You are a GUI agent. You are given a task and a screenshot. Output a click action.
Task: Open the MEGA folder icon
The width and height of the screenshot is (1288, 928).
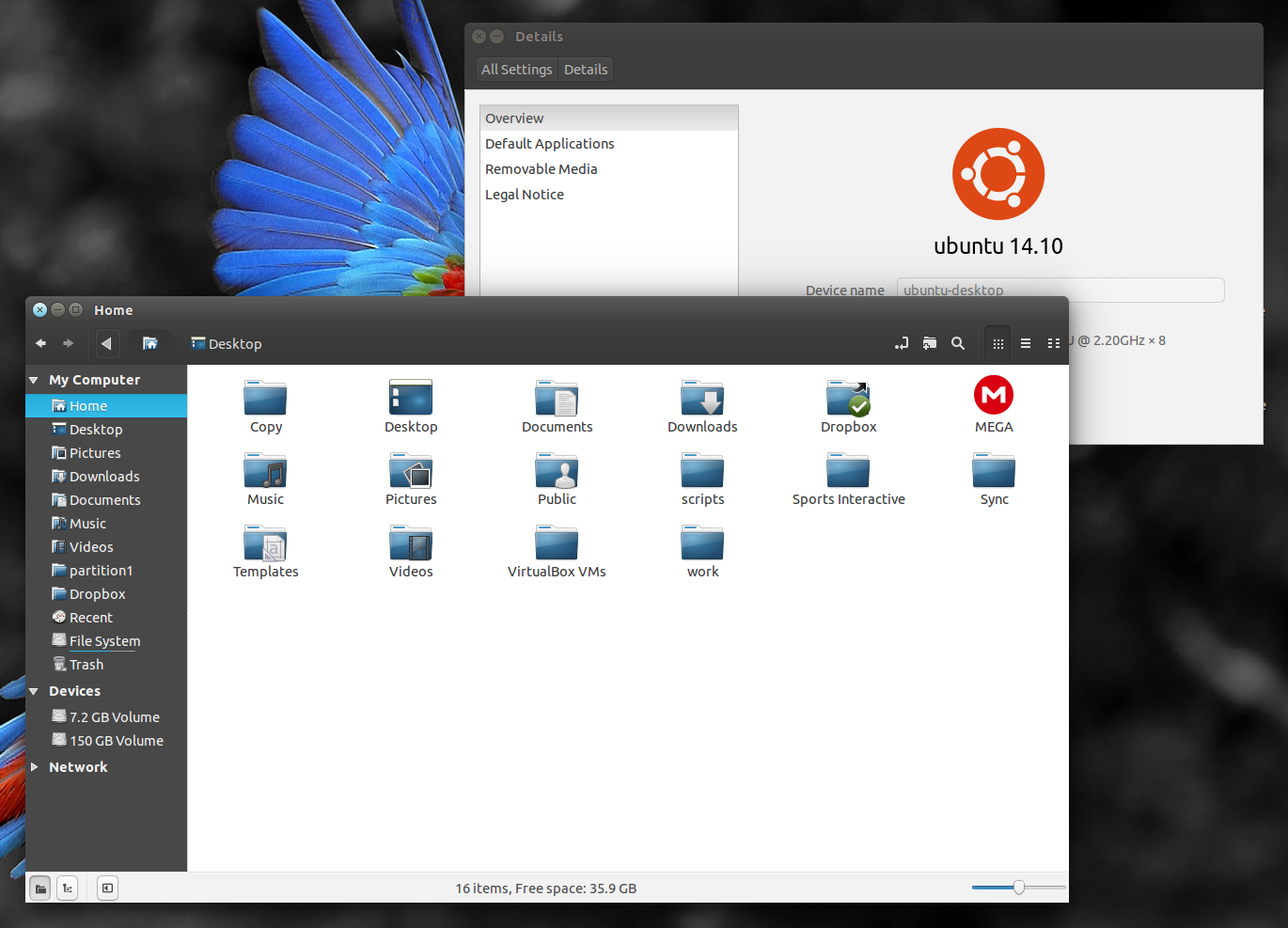coord(994,395)
